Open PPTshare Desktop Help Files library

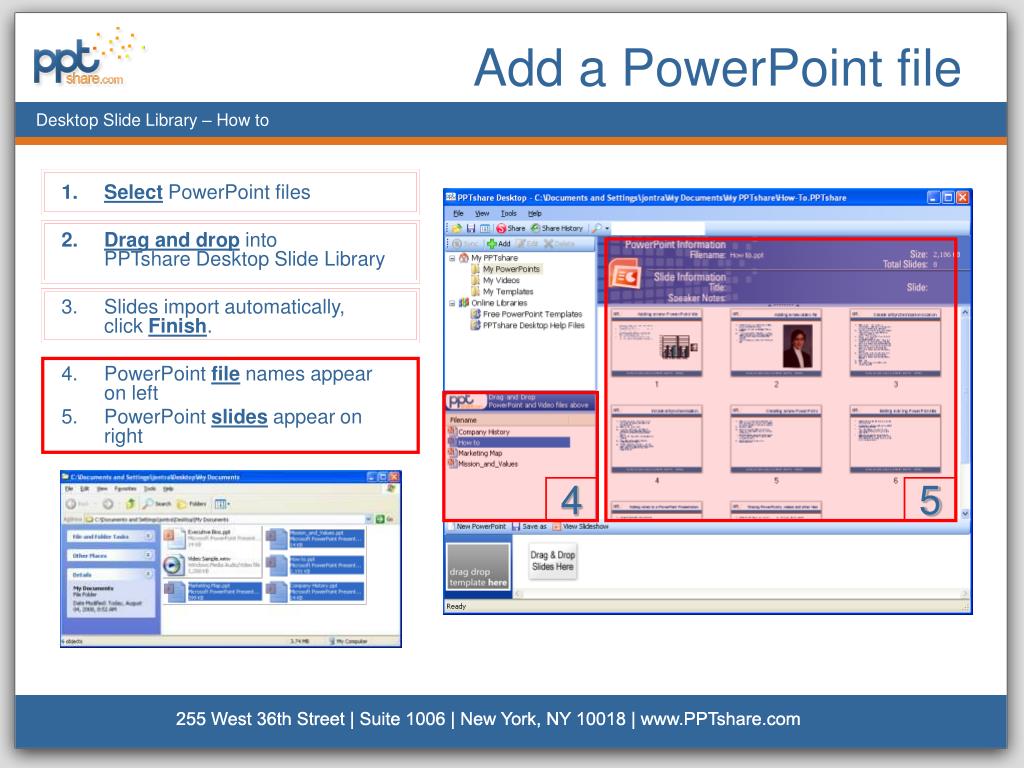click(528, 325)
